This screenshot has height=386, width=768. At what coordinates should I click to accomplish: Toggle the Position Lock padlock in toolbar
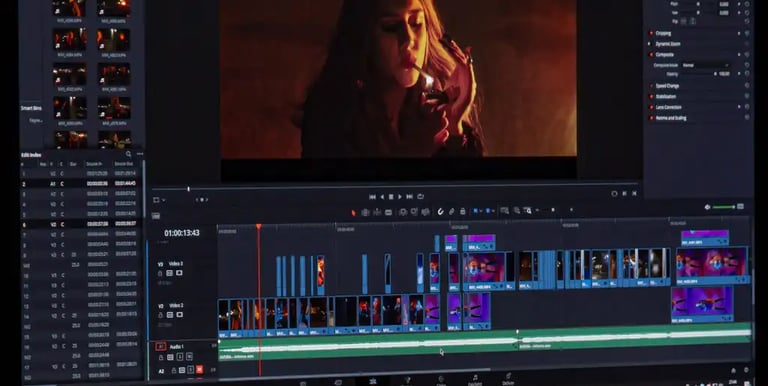click(463, 211)
